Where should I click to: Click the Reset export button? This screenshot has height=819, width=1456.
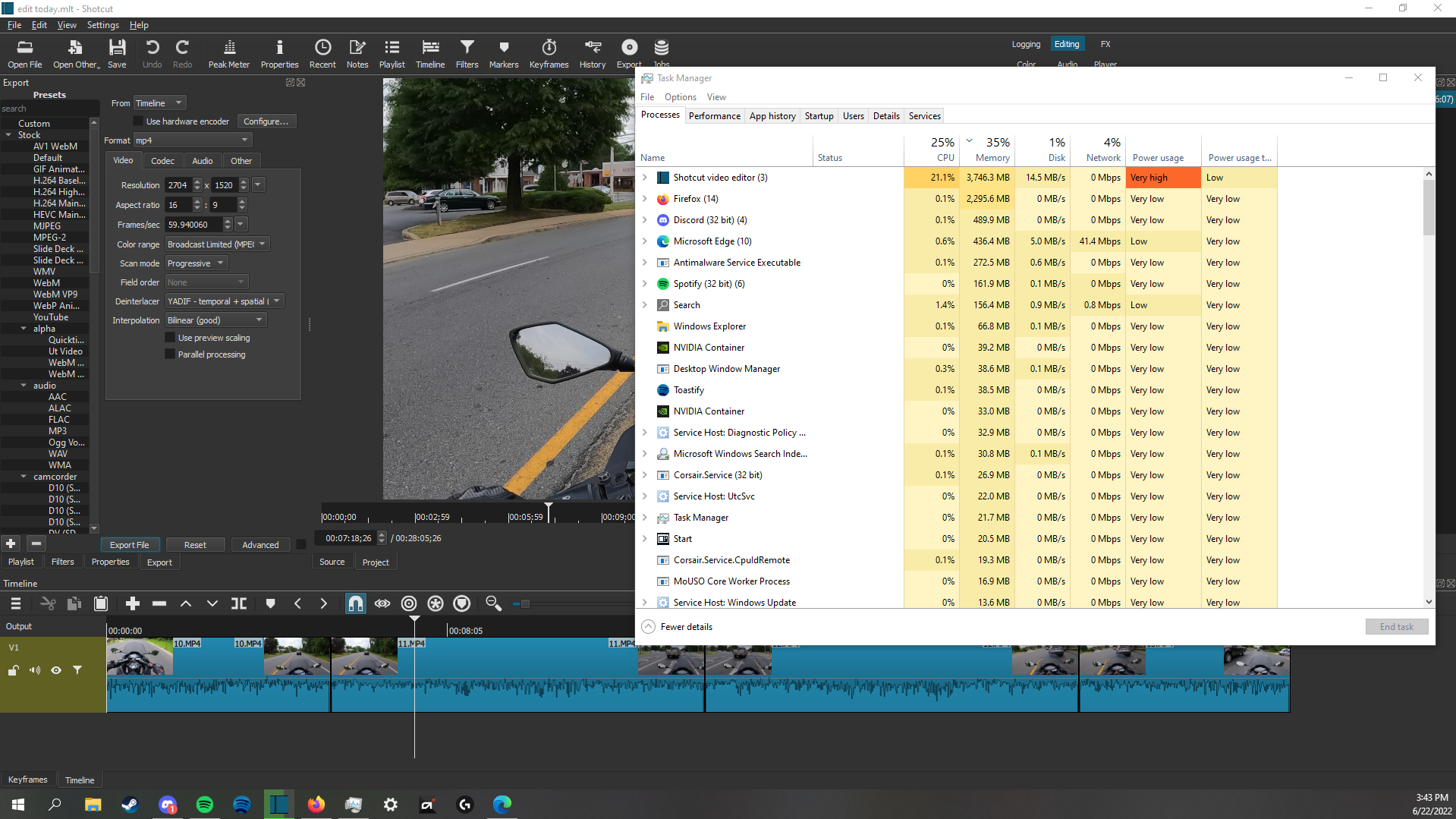click(195, 545)
